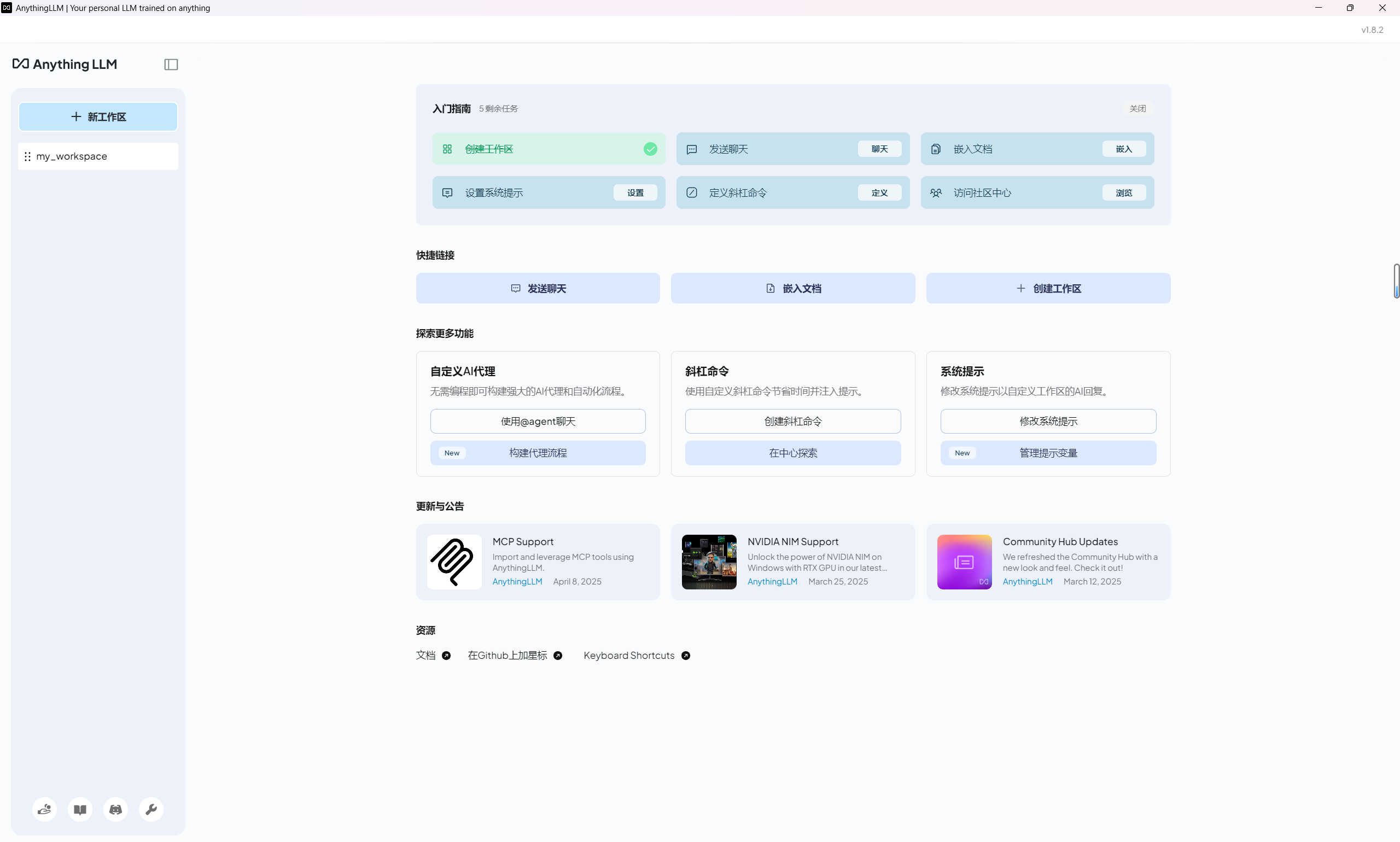Viewport: 1400px width, 842px height.
Task: Click the 聊天 button in 发送聊天 task
Action: [879, 149]
